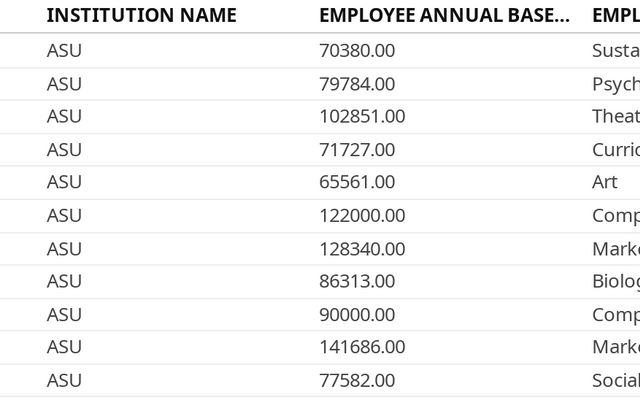Click the salary value 71727.00
The height and width of the screenshot is (400, 640).
tap(357, 149)
